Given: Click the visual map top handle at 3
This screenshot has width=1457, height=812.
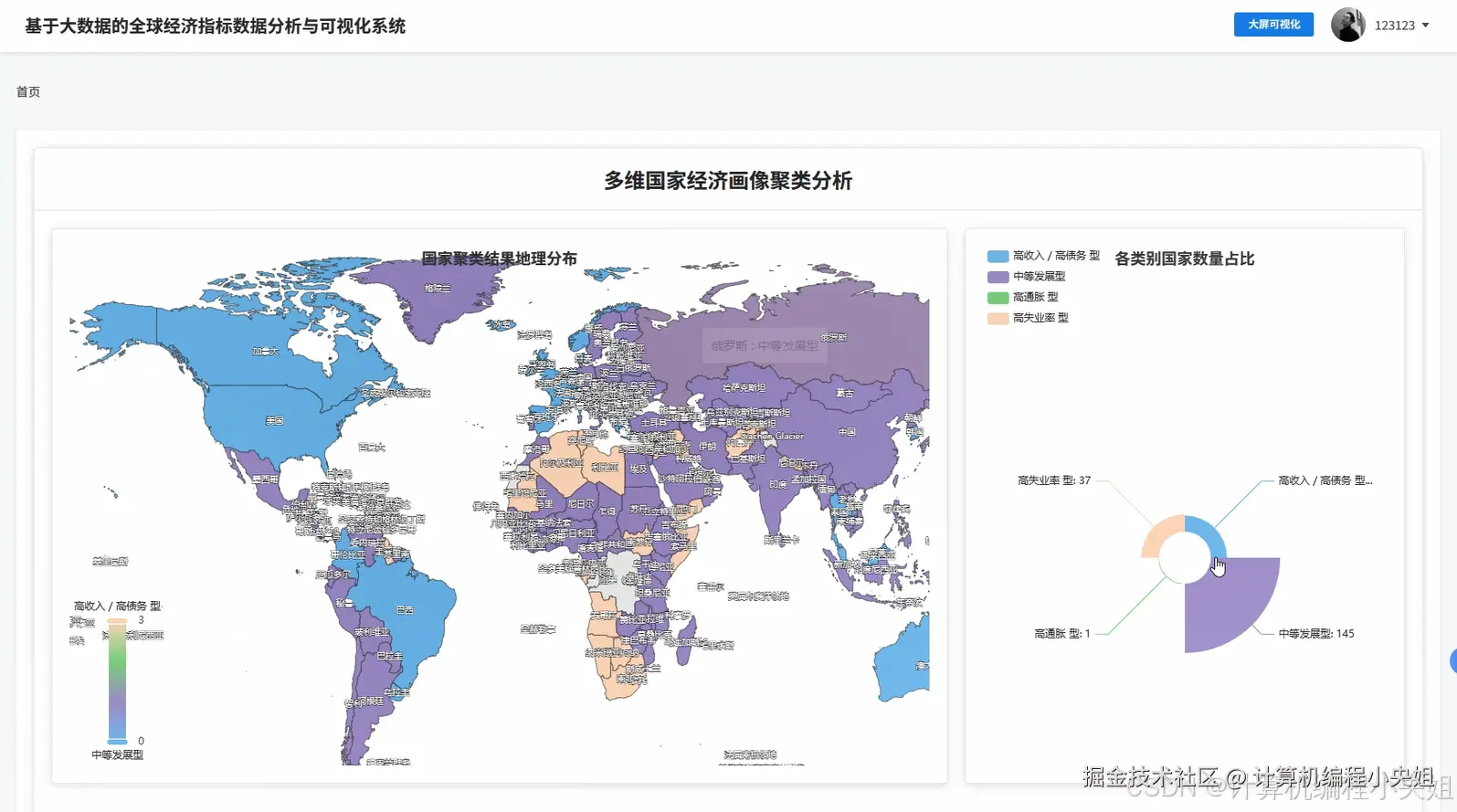Looking at the screenshot, I should click(x=118, y=621).
